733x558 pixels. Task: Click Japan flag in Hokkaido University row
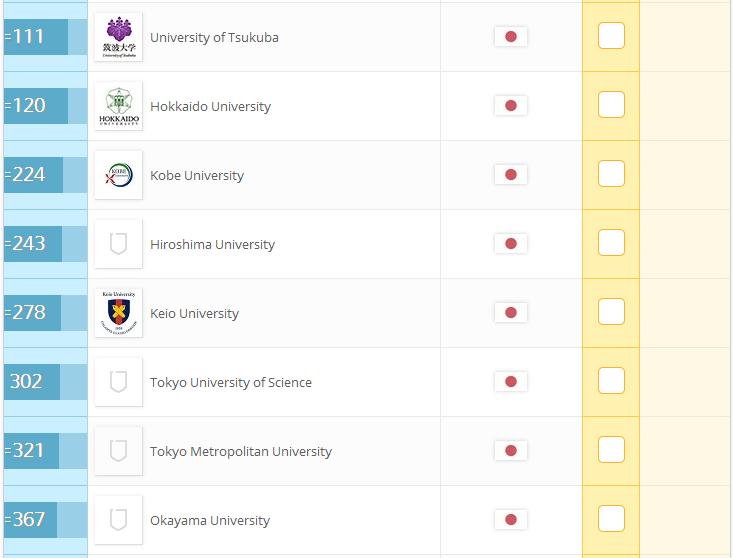point(511,106)
